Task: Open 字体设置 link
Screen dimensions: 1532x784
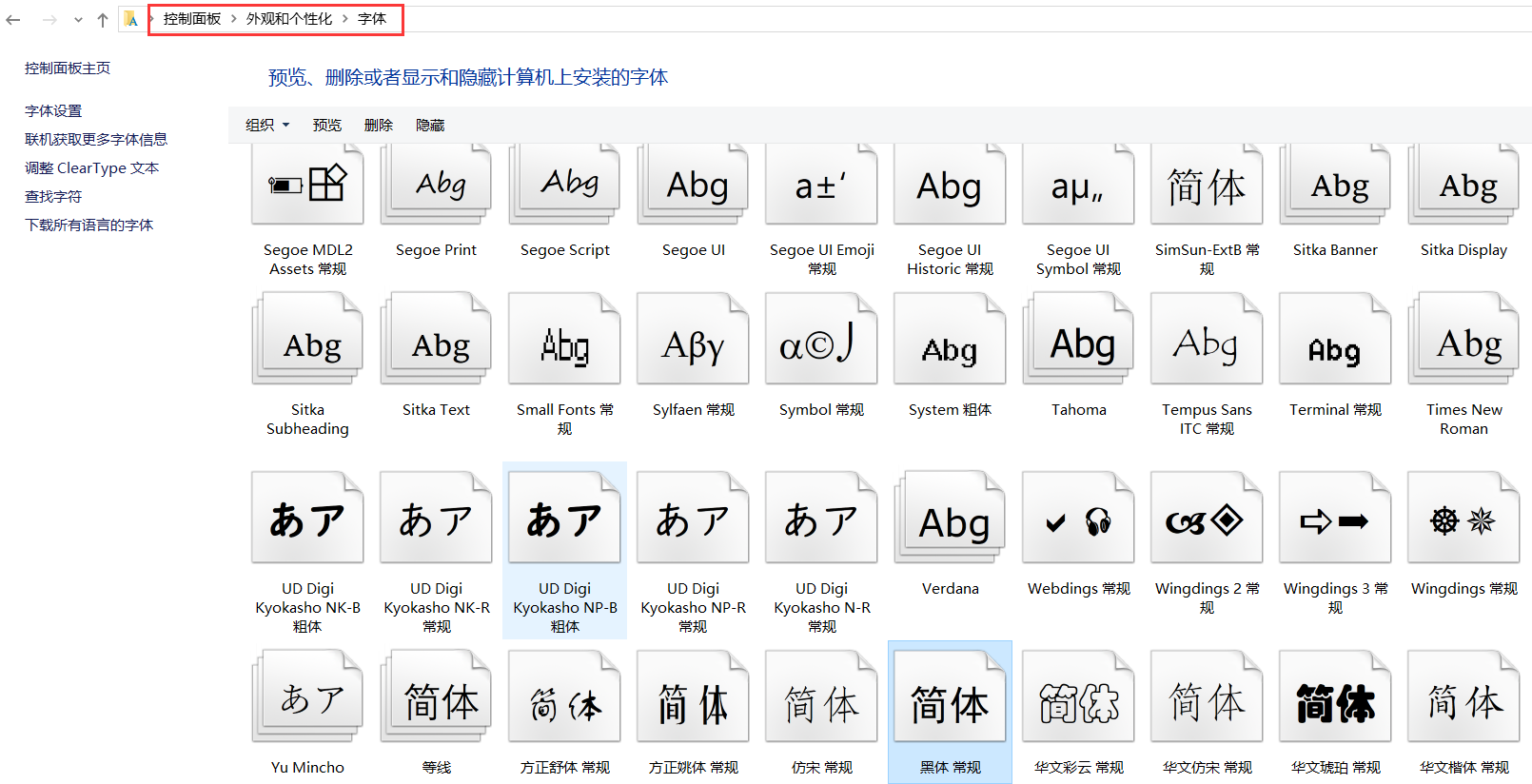Action: click(53, 111)
